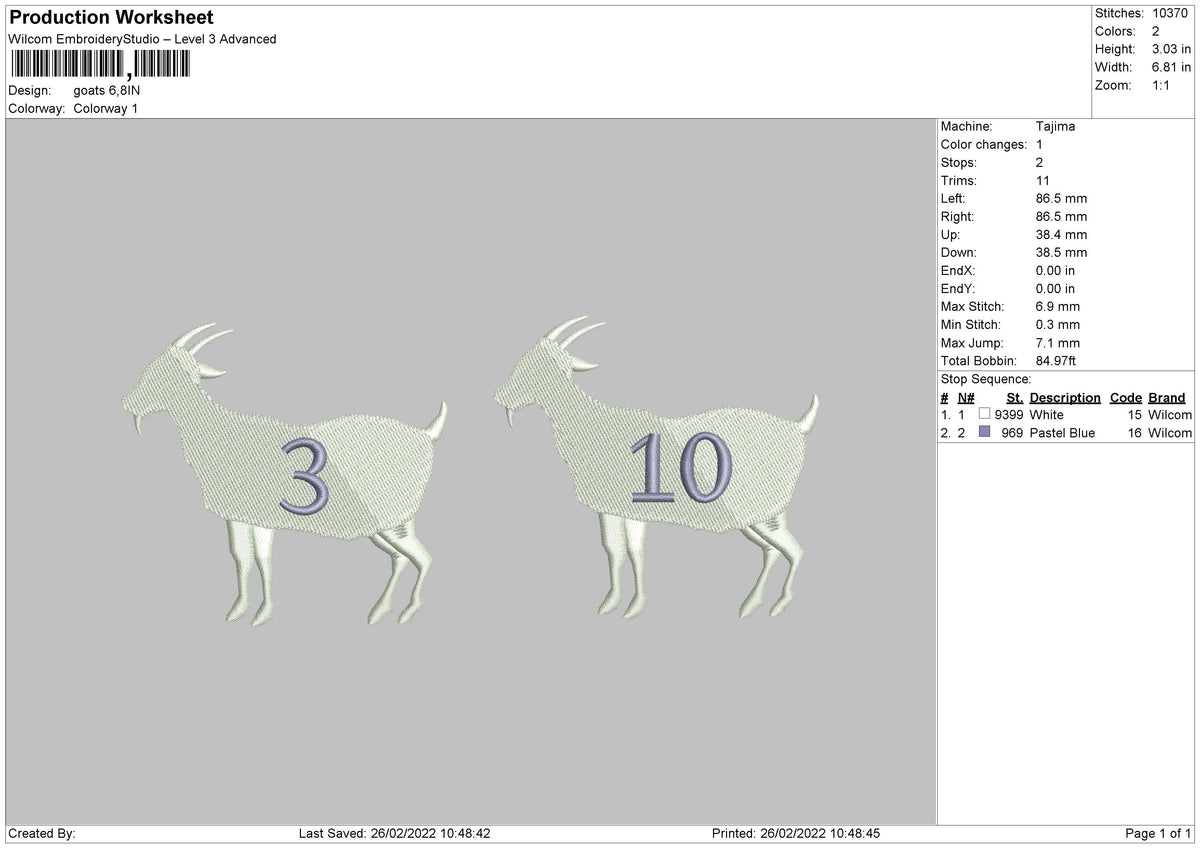Viewport: 1200px width, 848px height.
Task: Click the Min Stitch value '0.3 mm'
Action: [1058, 325]
